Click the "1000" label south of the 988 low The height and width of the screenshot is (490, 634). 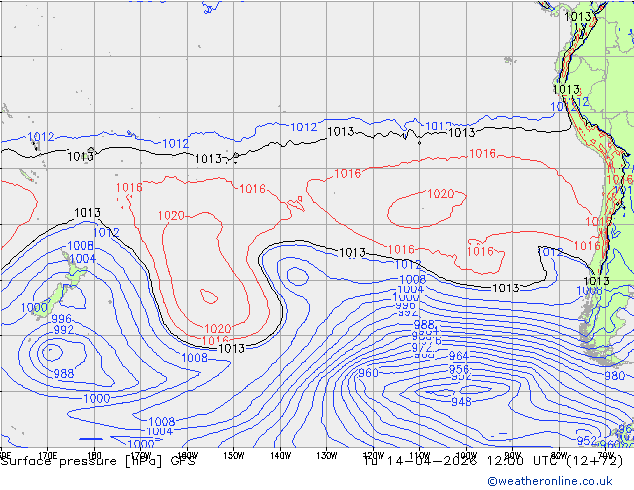pyautogui.click(x=97, y=399)
